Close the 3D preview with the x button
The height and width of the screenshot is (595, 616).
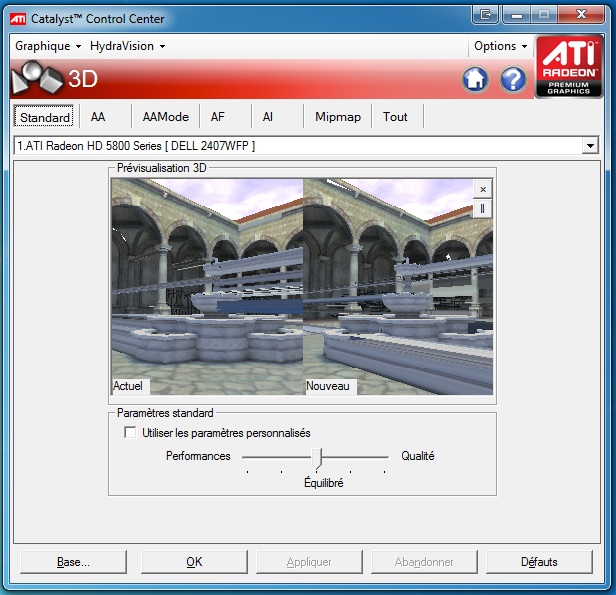(483, 189)
